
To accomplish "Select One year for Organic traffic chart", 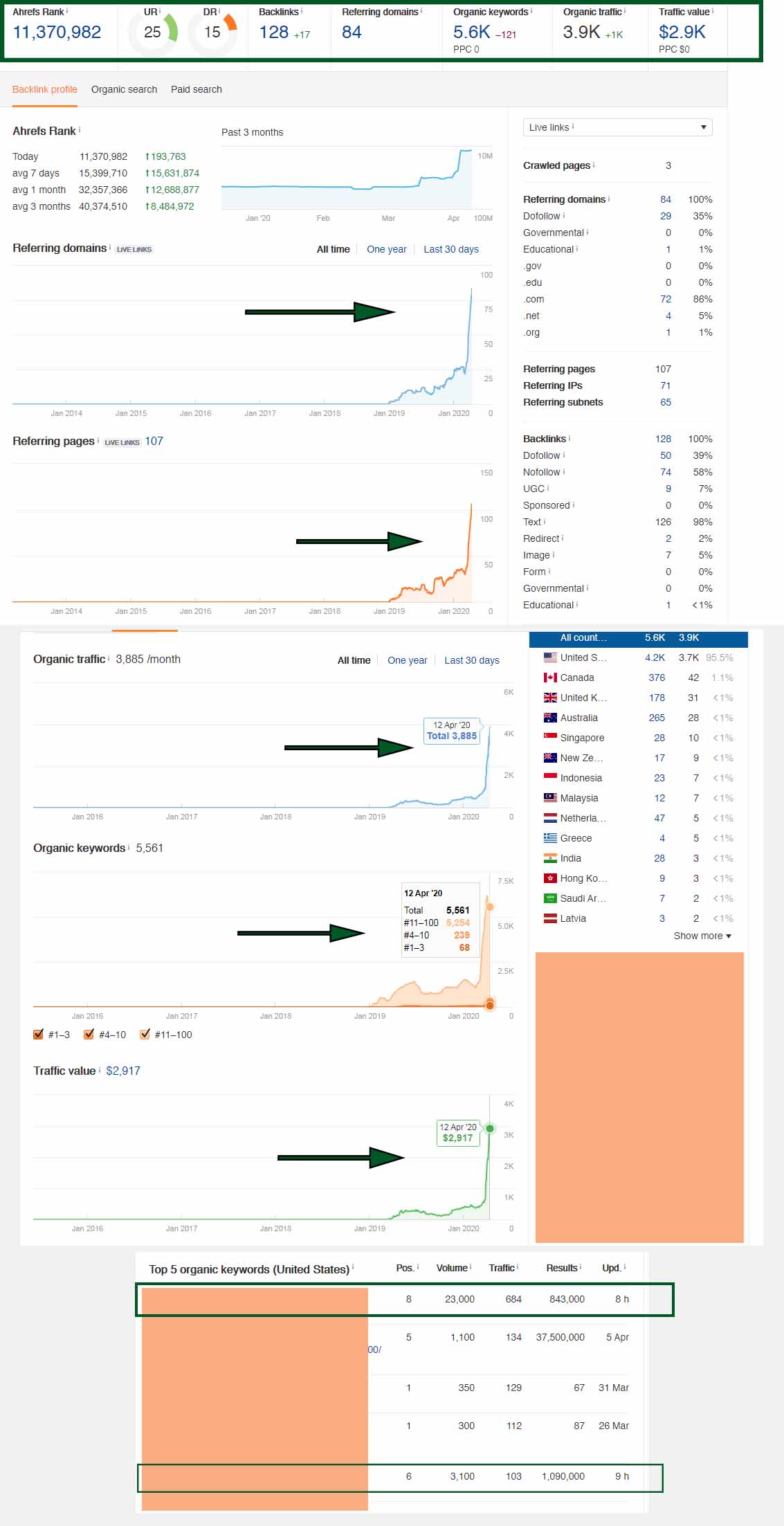I will click(408, 660).
